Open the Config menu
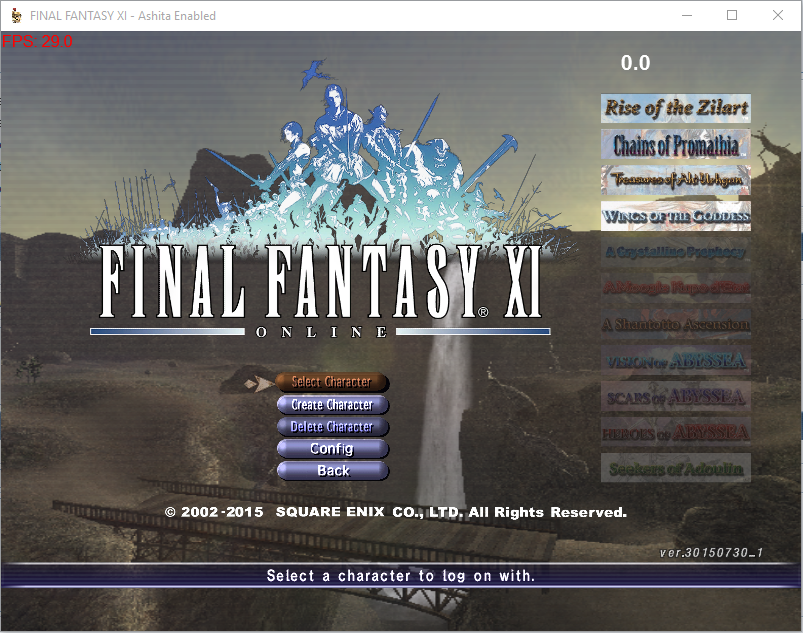The height and width of the screenshot is (633, 803). pyautogui.click(x=332, y=449)
